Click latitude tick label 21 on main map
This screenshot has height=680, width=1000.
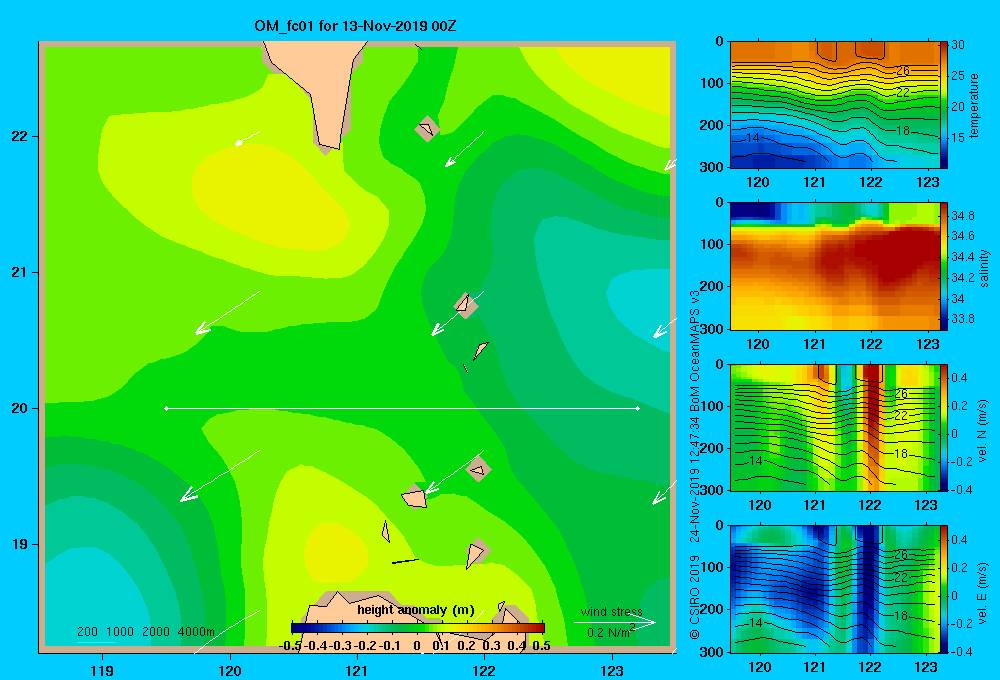coord(19,272)
